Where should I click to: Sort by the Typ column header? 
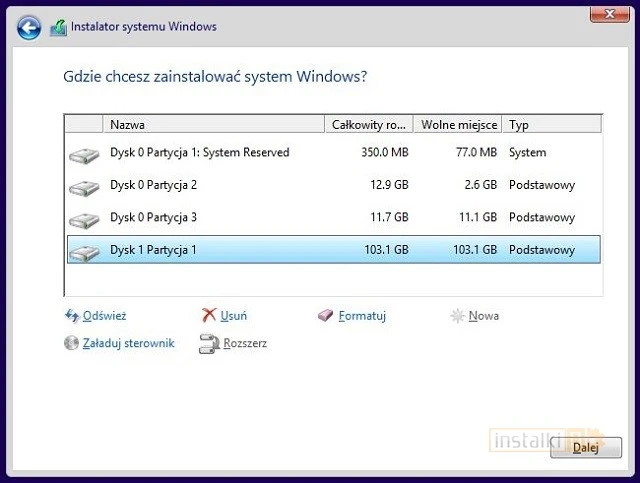(552, 125)
